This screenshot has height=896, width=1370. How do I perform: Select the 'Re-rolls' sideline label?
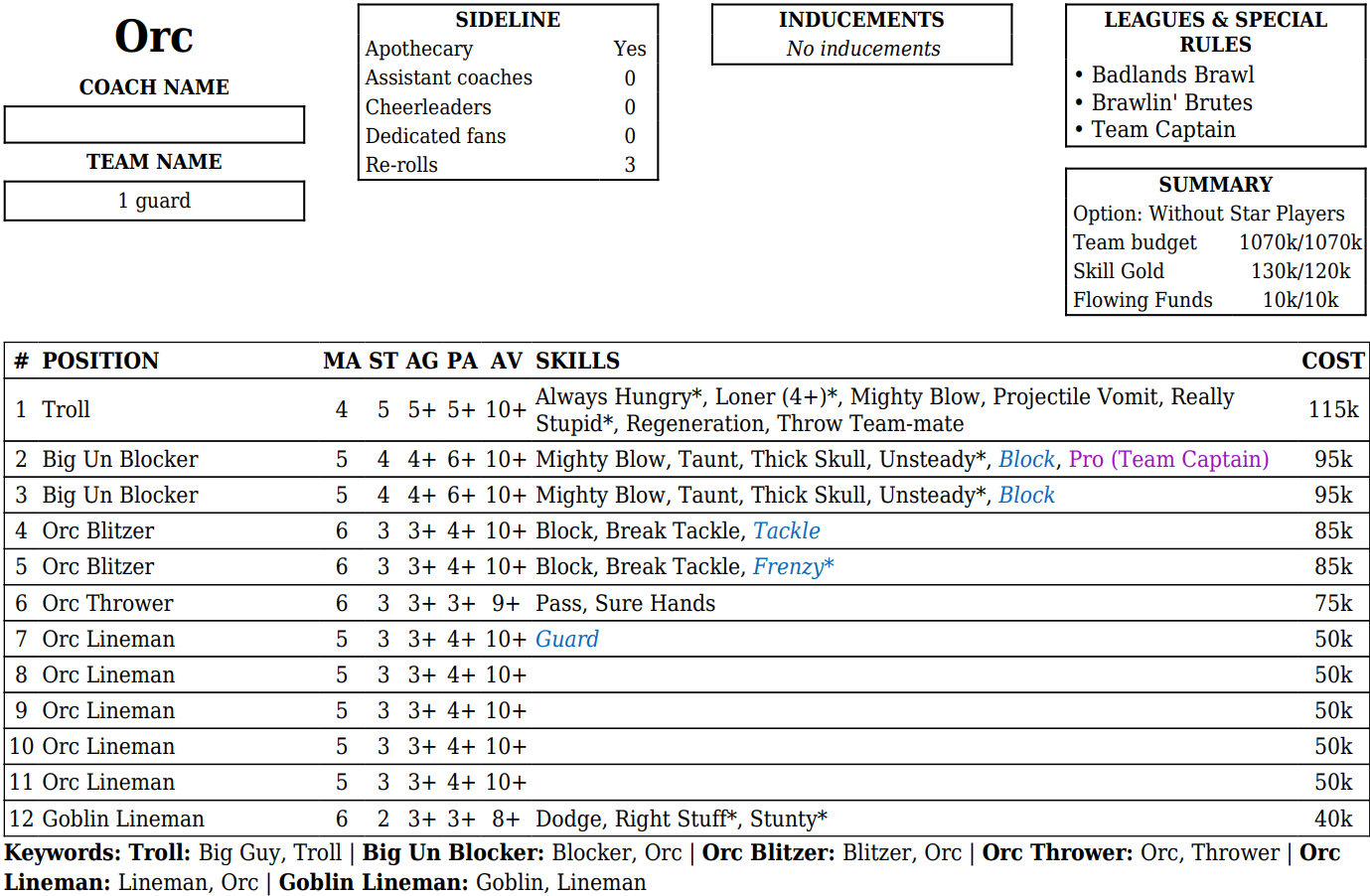pos(401,165)
